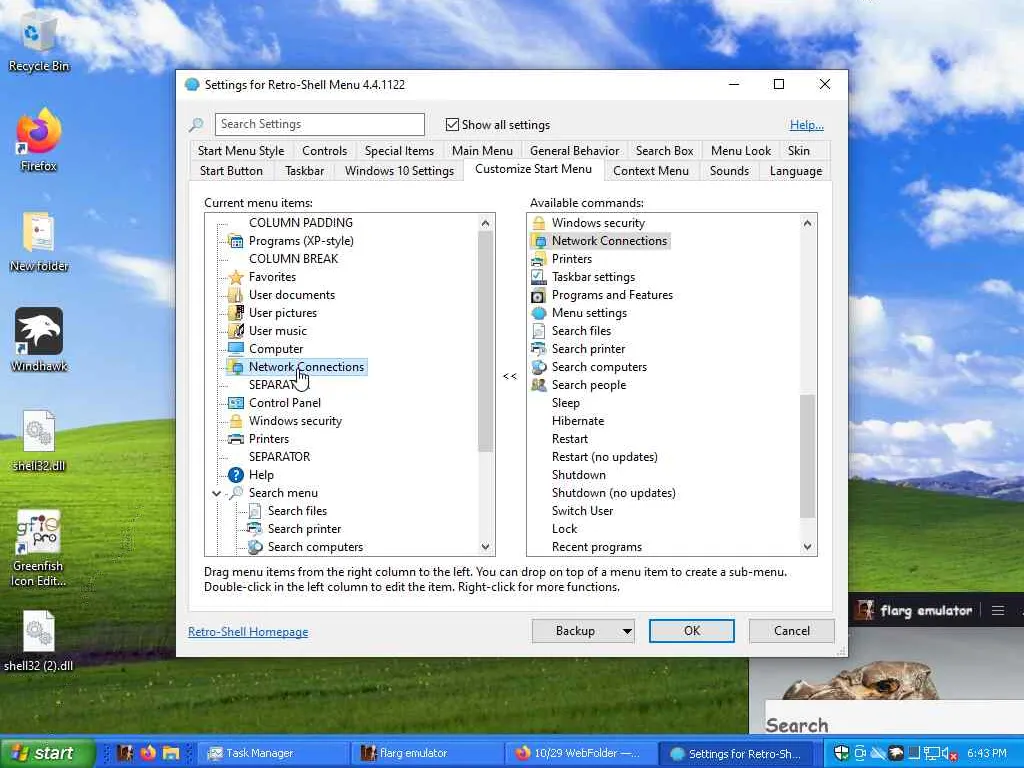Click the Taskbar settings icon in available commands

pos(539,277)
